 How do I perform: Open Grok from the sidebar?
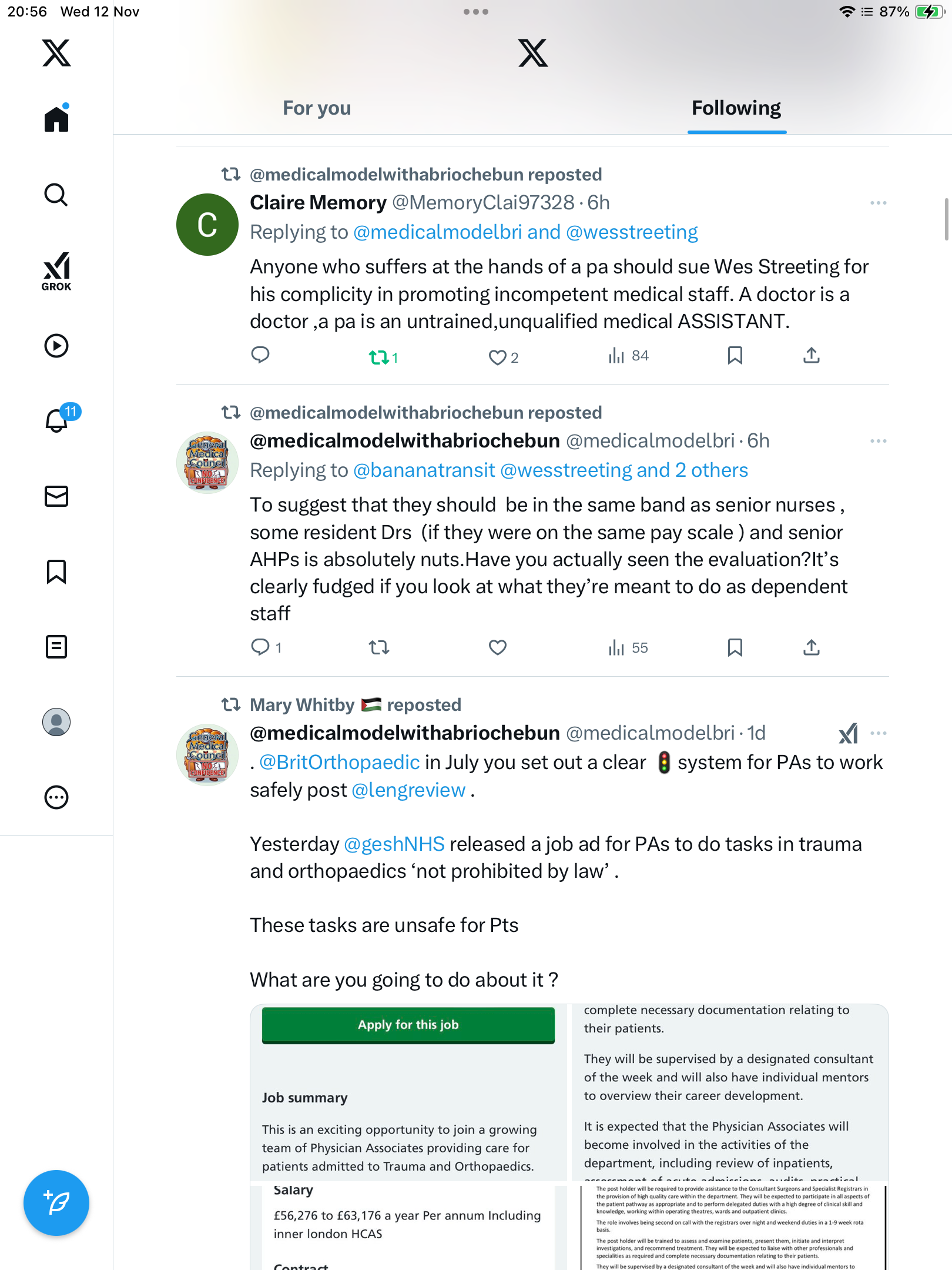(x=56, y=271)
